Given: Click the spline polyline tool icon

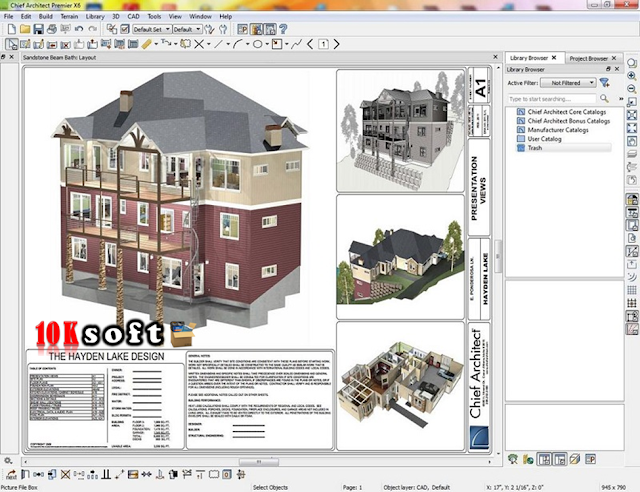Looking at the screenshot, I should click(x=297, y=44).
